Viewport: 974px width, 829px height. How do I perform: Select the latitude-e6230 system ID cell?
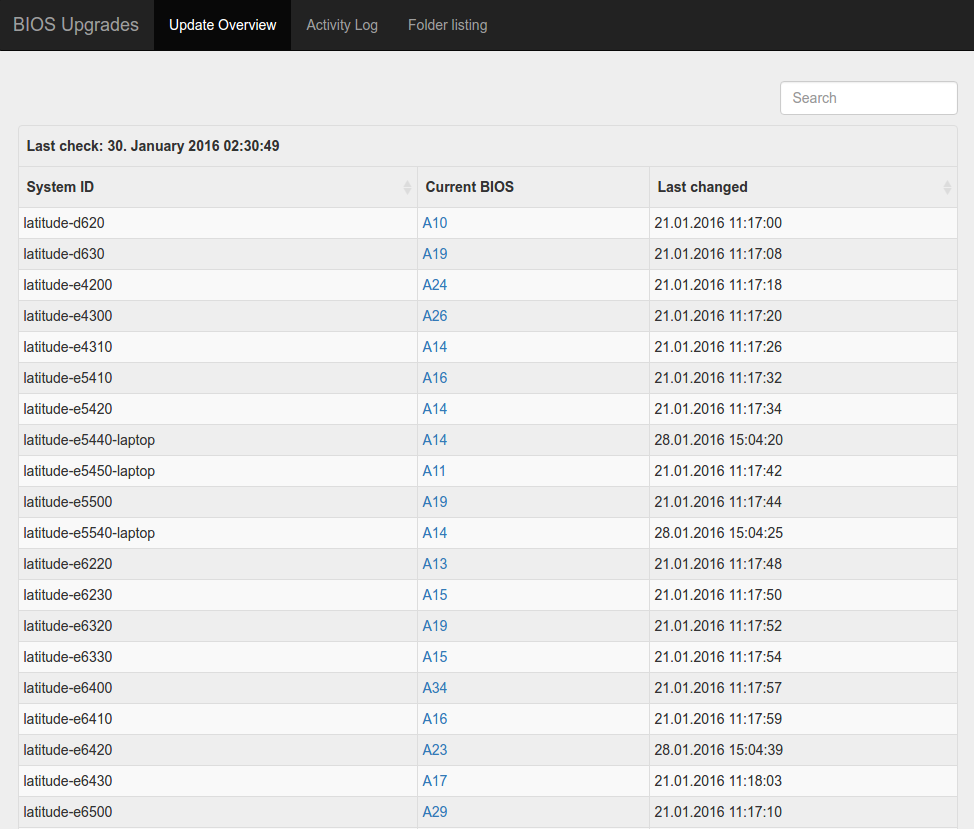click(x=218, y=595)
